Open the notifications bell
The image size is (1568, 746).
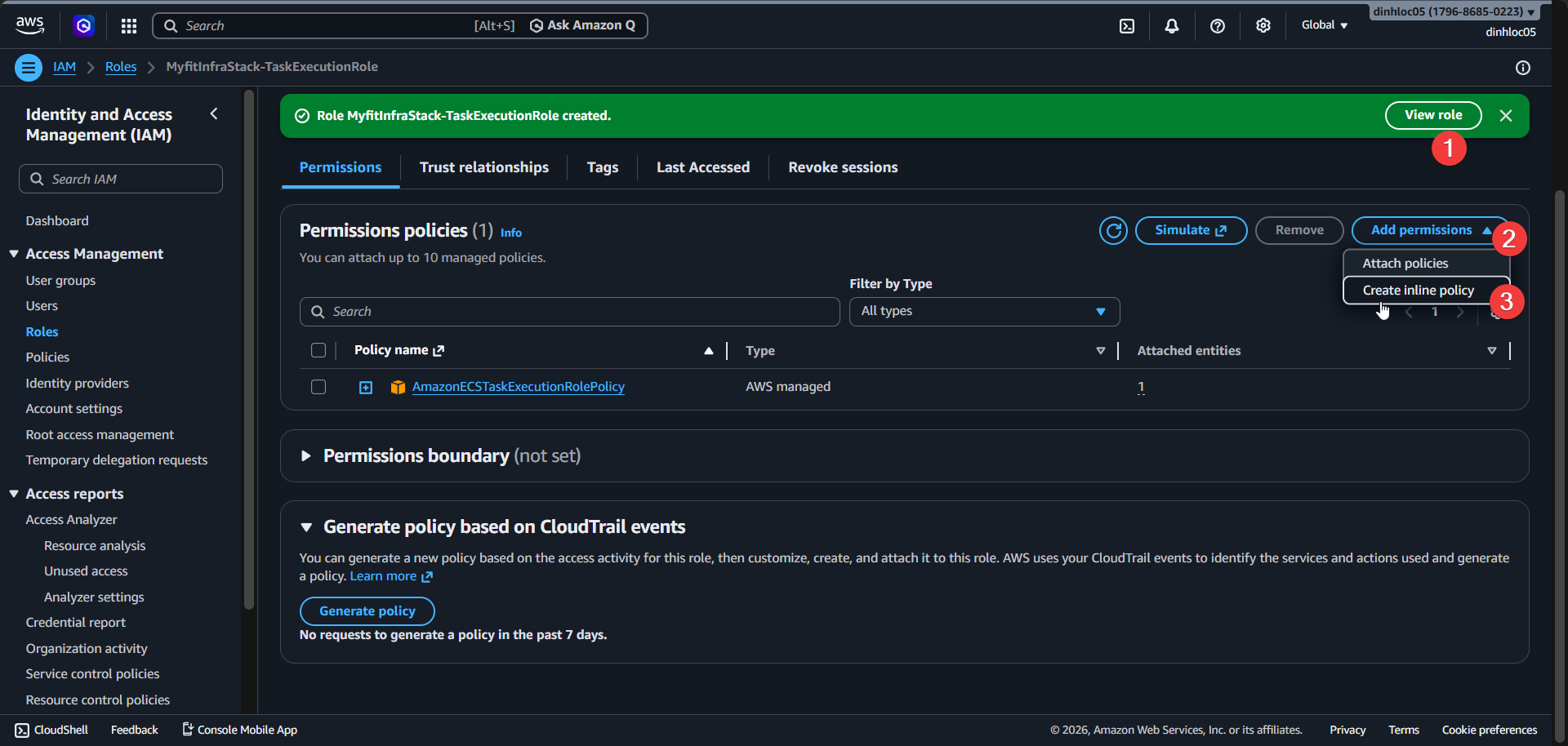1172,25
